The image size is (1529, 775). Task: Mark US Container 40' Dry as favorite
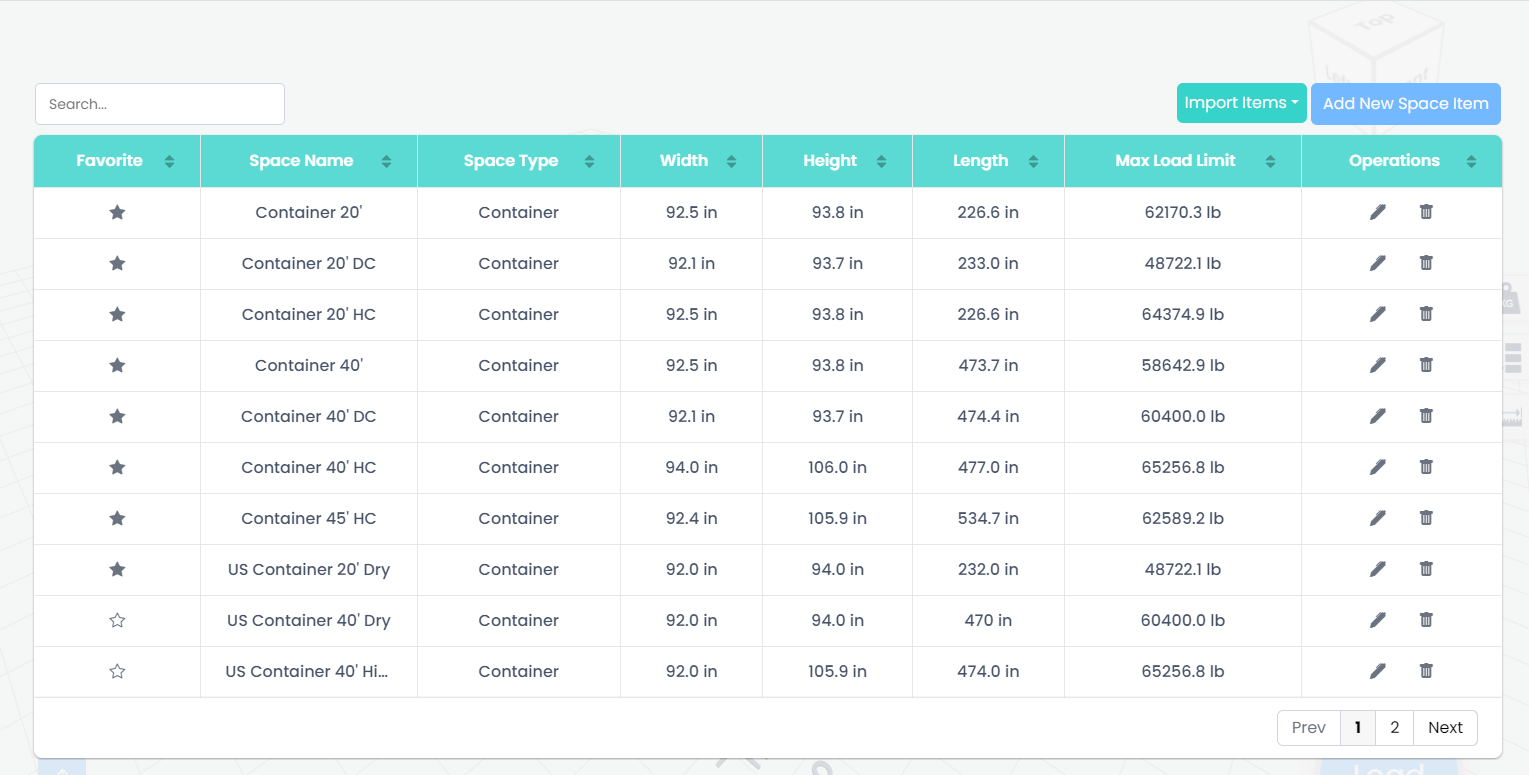coord(117,620)
